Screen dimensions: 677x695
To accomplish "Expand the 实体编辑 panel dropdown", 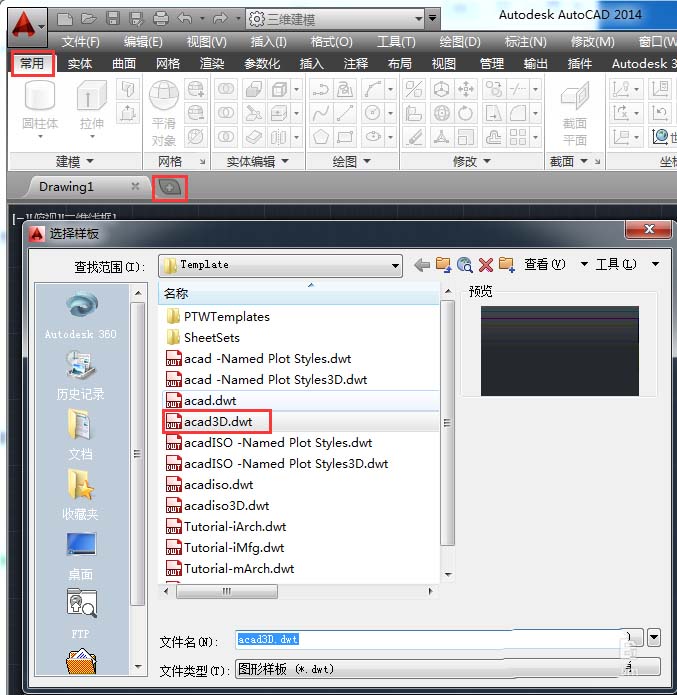I will pyautogui.click(x=258, y=161).
